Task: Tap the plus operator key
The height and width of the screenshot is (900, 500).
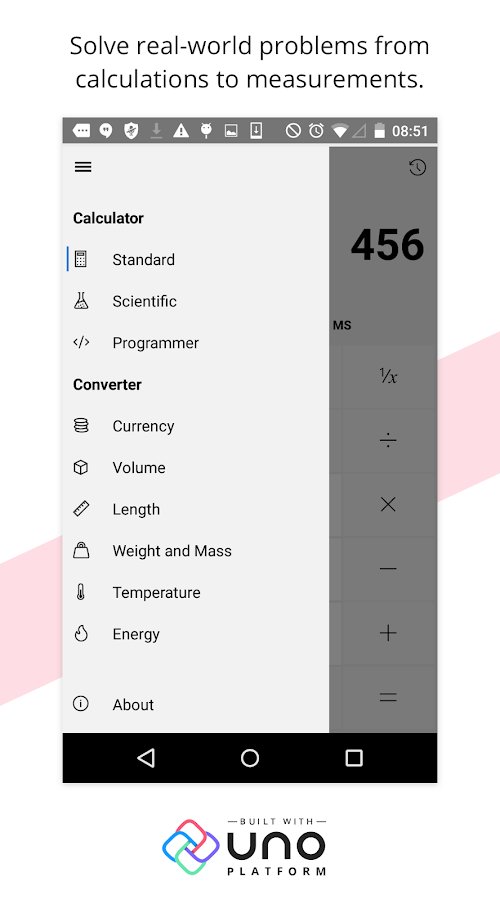Action: (x=389, y=634)
